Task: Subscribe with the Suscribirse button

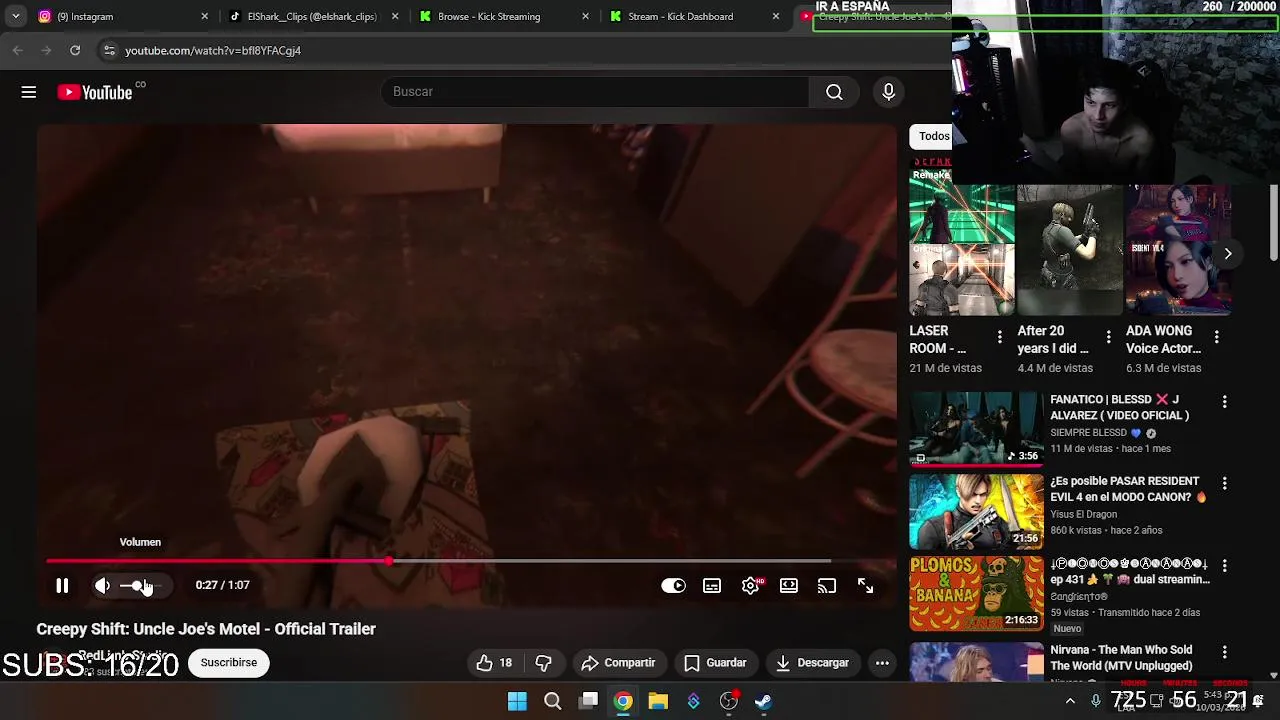Action: (x=229, y=663)
